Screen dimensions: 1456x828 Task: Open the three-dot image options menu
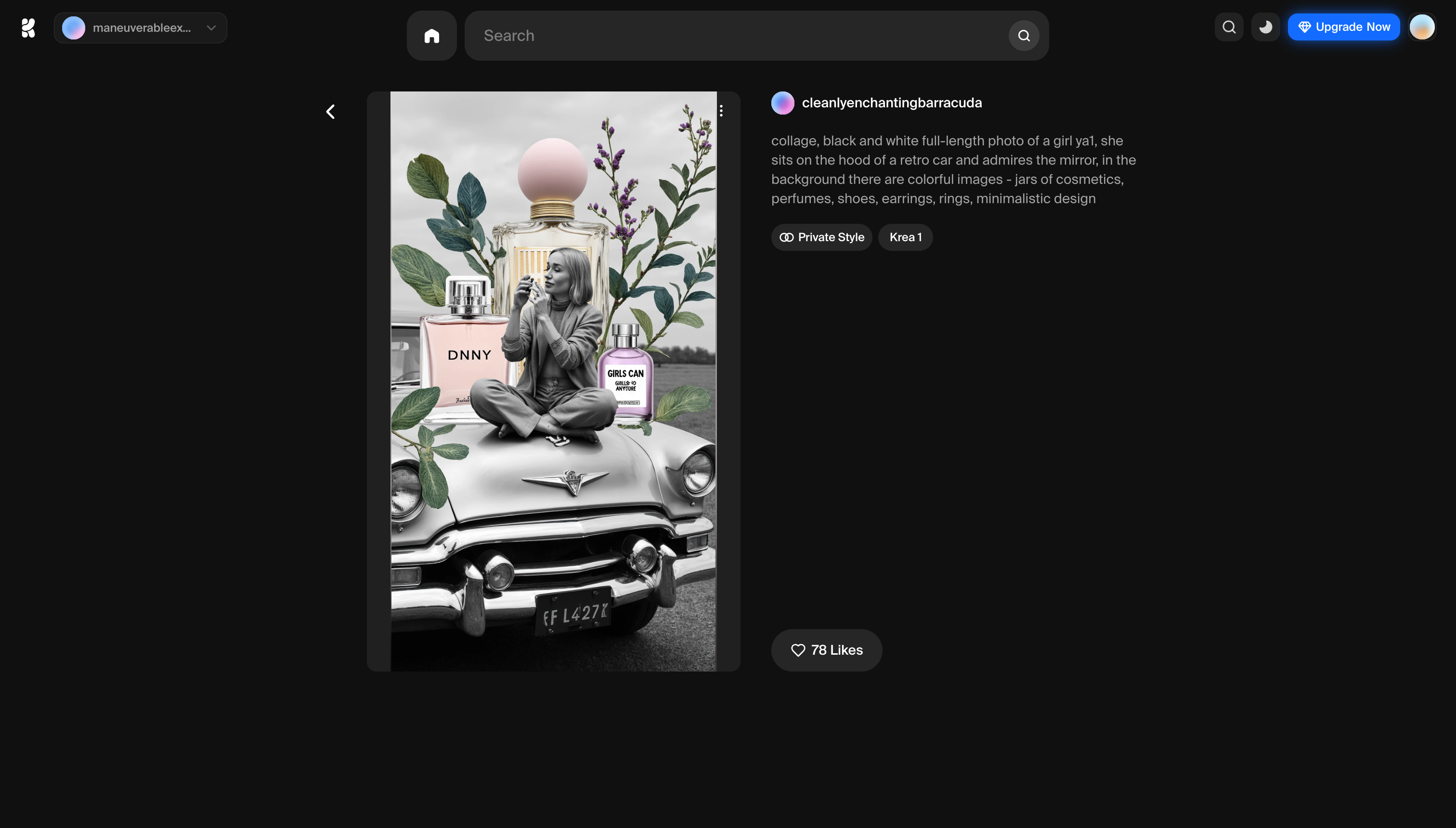[x=721, y=111]
